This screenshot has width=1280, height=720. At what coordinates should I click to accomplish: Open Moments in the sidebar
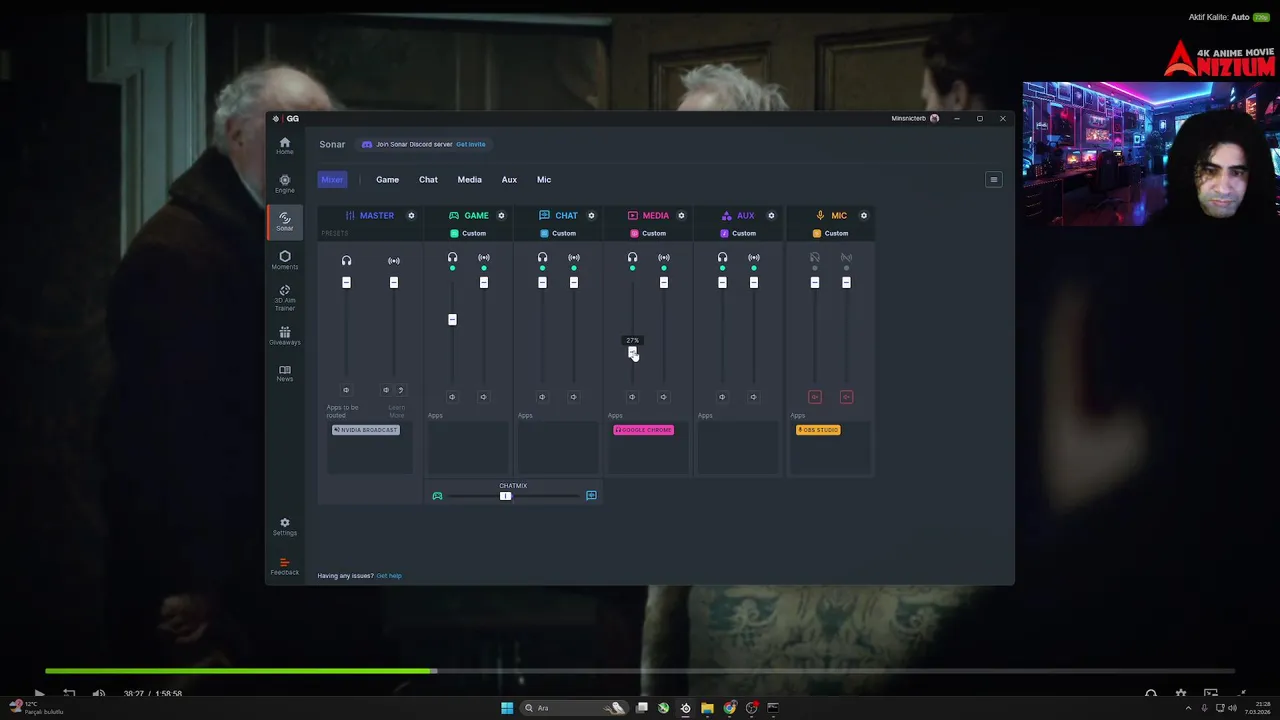[285, 260]
